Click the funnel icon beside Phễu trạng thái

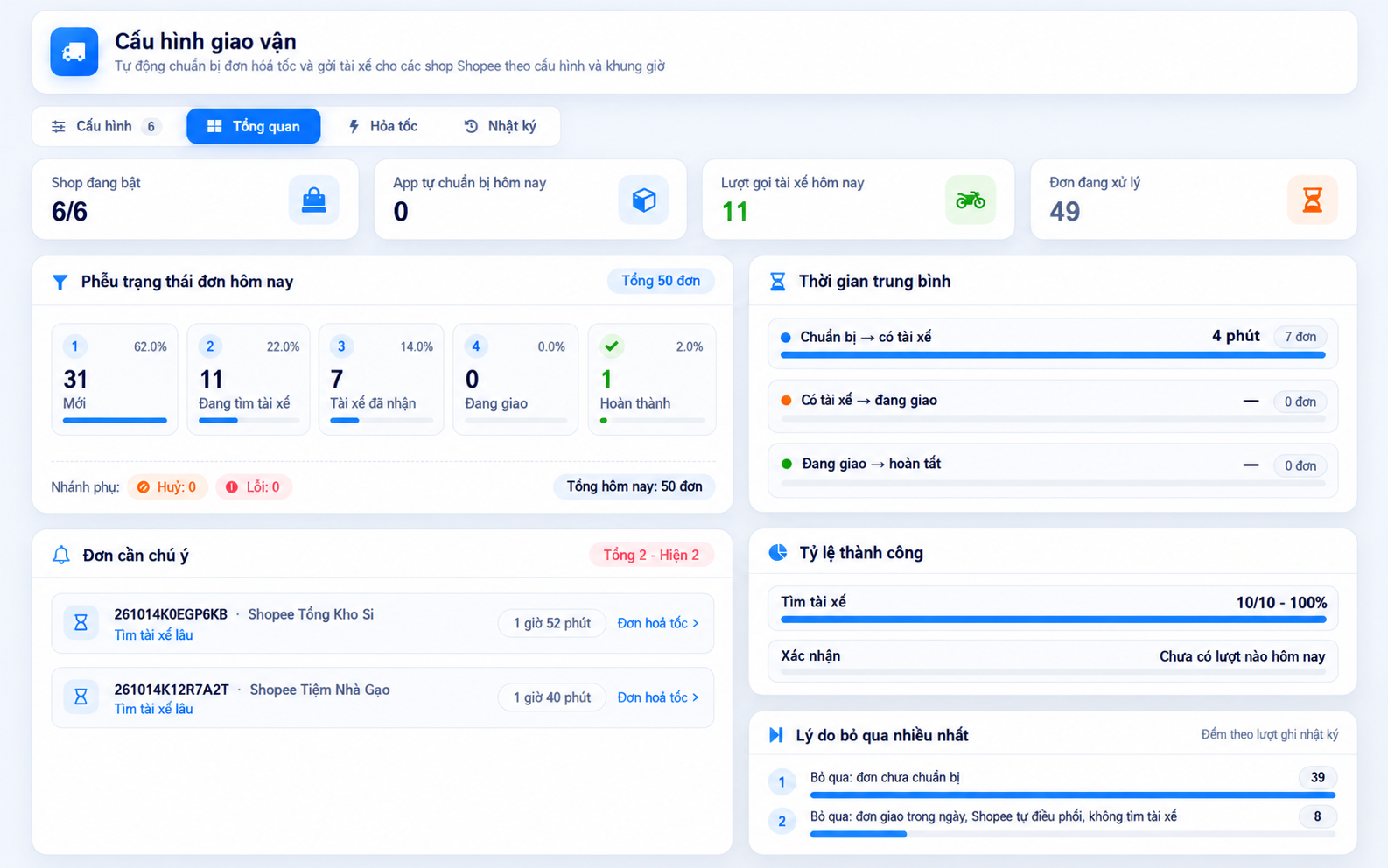click(x=60, y=282)
